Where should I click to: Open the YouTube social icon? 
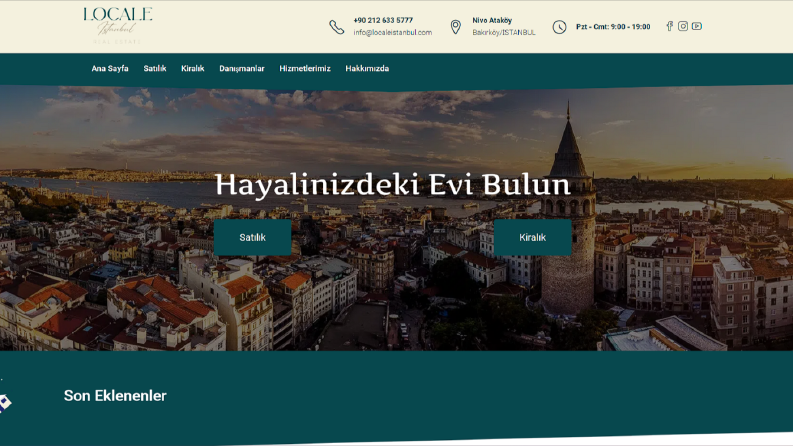(x=697, y=26)
